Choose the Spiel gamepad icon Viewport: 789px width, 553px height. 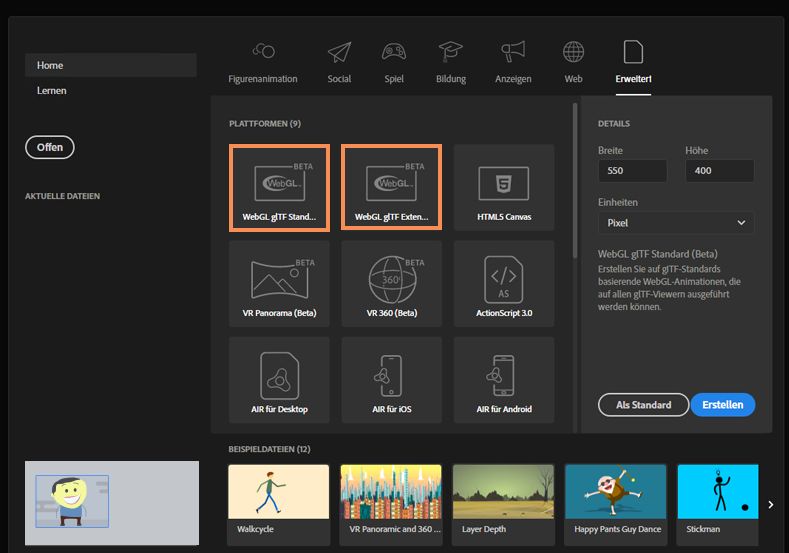tap(394, 51)
